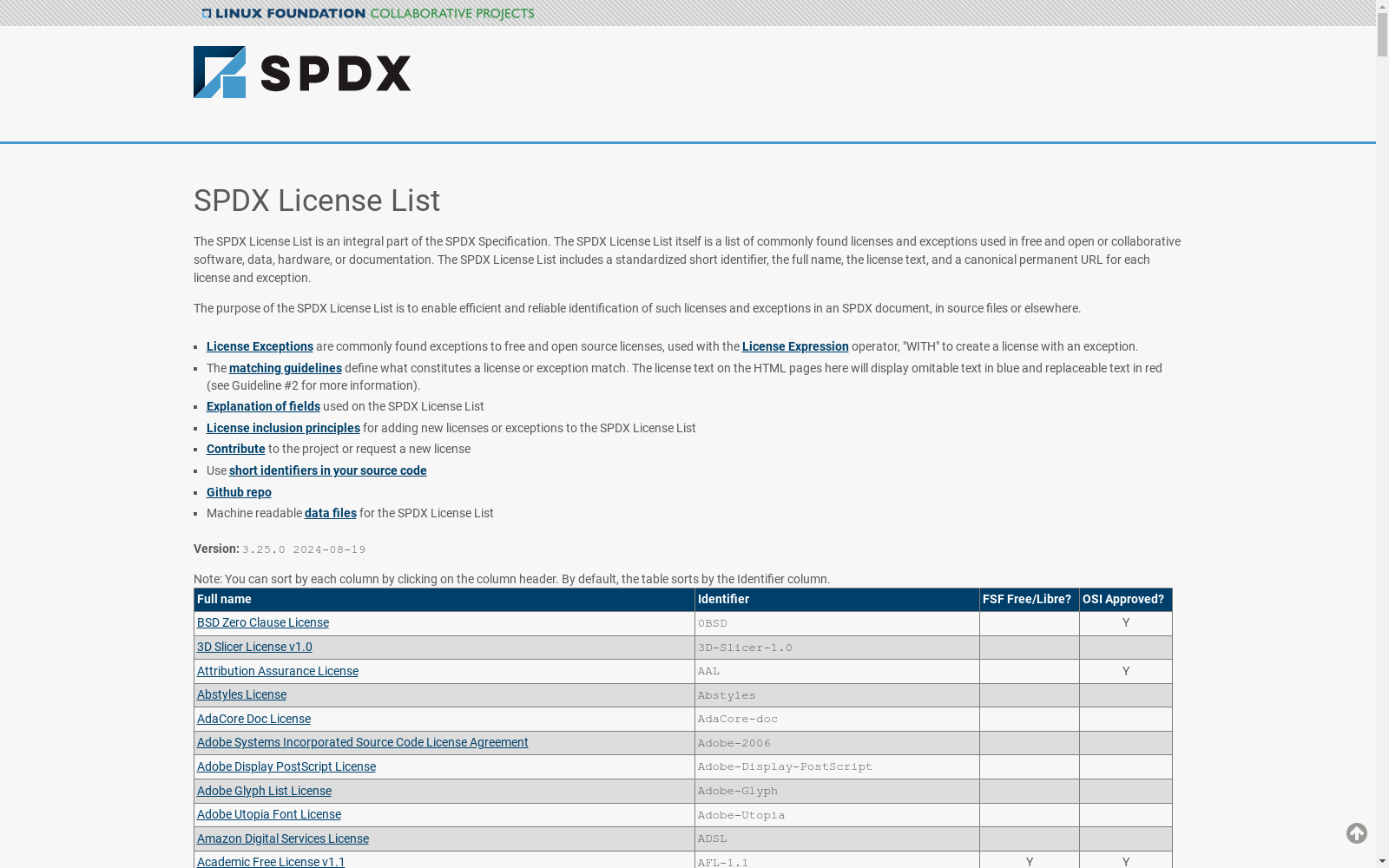This screenshot has width=1389, height=868.
Task: Click OSI Approved Y for Attribution Assurance License
Action: click(x=1126, y=671)
